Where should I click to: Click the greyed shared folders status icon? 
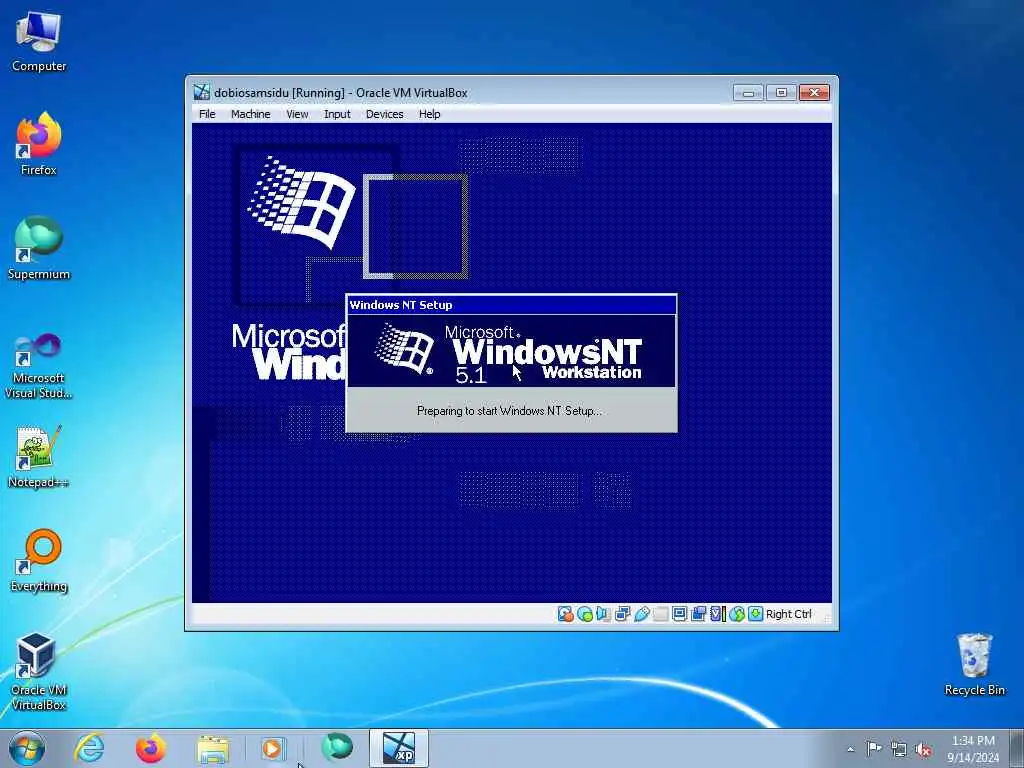click(660, 614)
